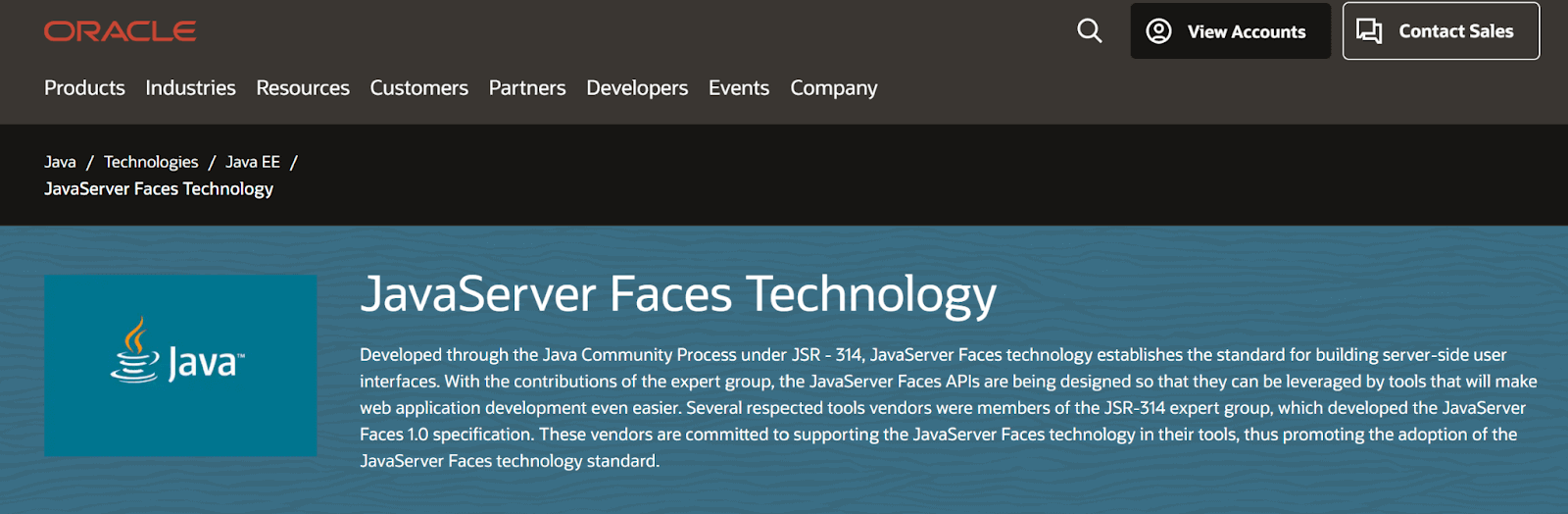The image size is (1568, 514).
Task: Click the Contact Sales button
Action: (x=1441, y=31)
